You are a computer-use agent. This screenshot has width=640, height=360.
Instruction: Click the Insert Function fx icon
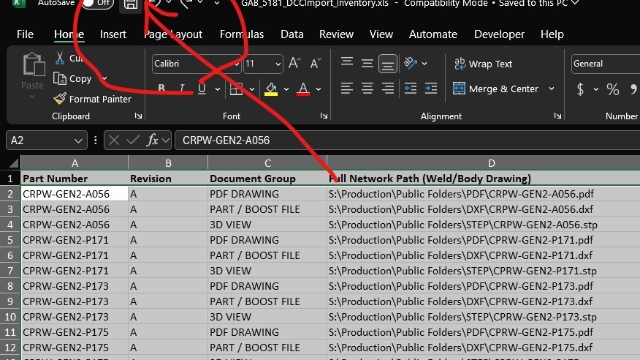[x=152, y=140]
